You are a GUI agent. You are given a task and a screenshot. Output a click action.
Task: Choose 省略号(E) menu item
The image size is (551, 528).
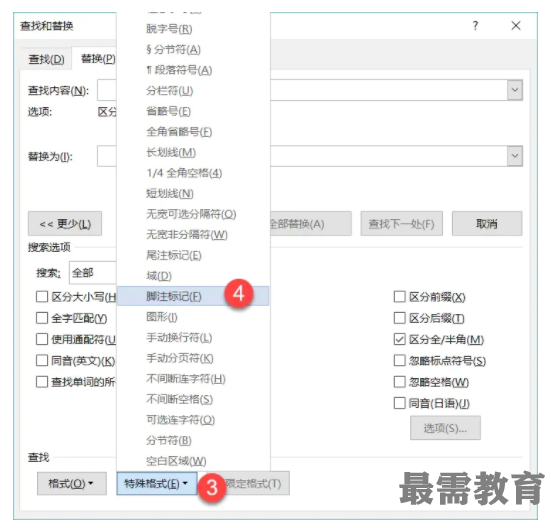point(193,111)
